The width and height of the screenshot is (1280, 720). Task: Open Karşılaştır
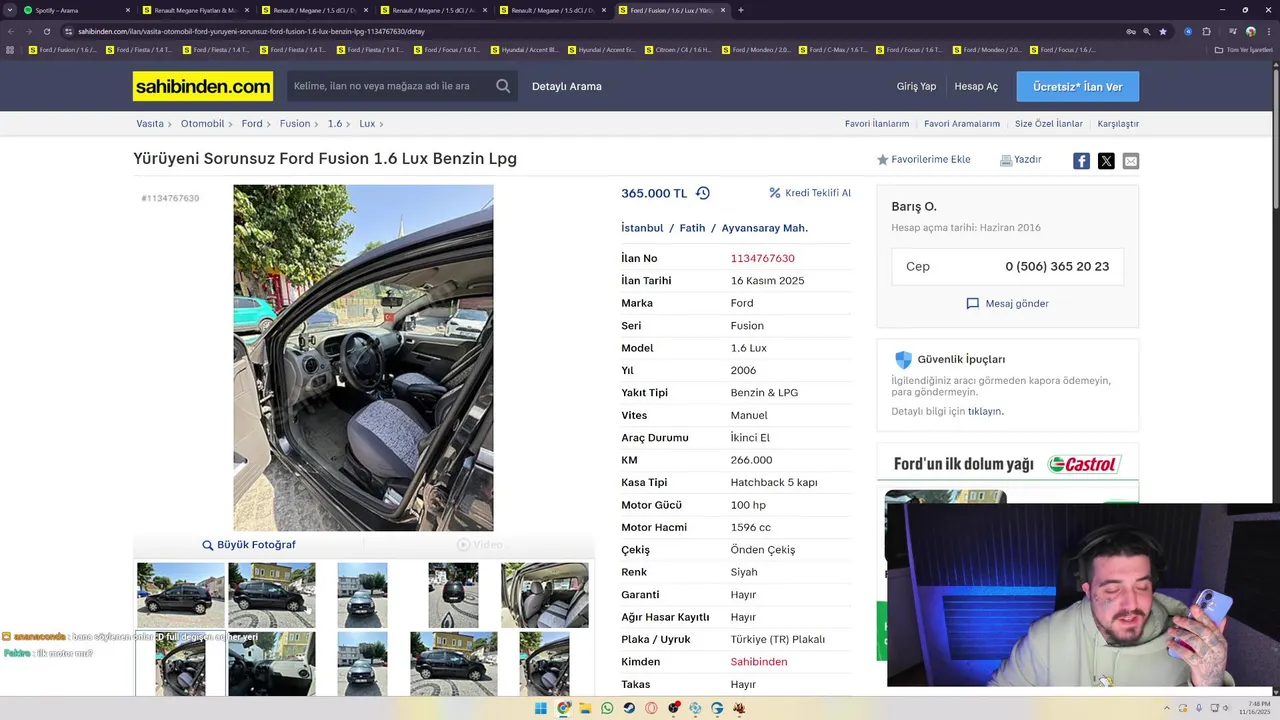pyautogui.click(x=1118, y=124)
